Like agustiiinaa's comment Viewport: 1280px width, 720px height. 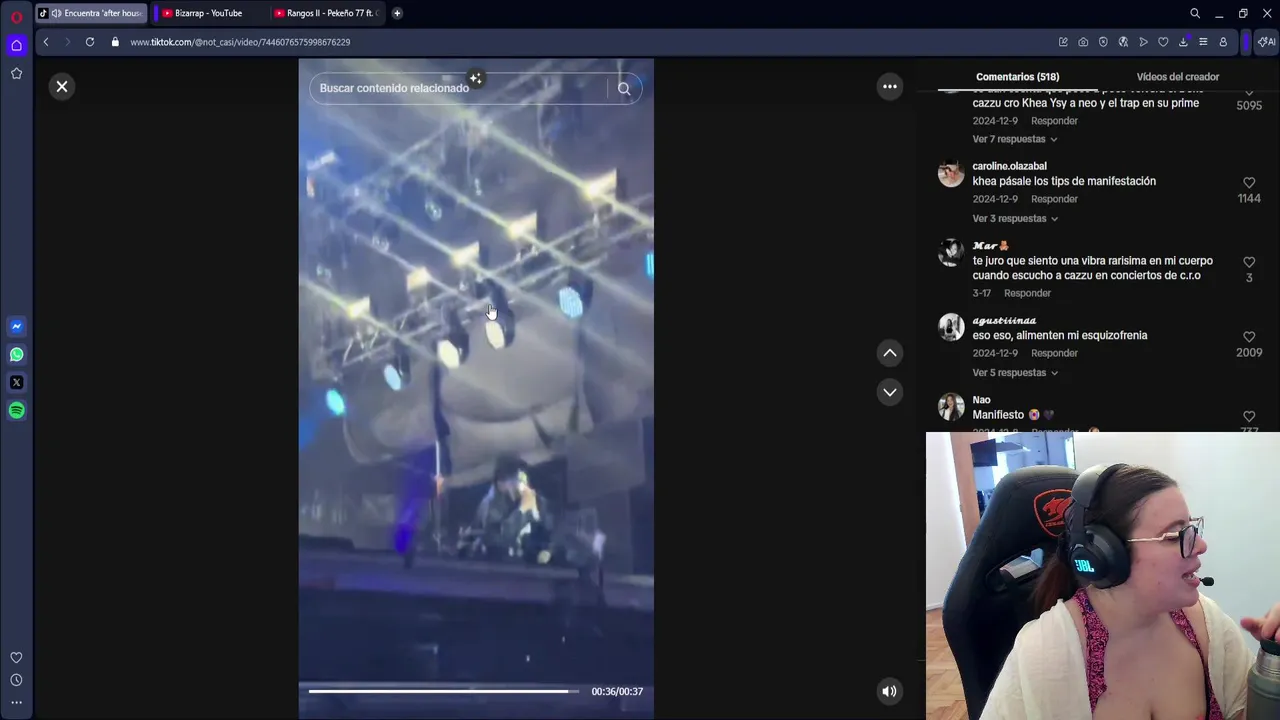(x=1249, y=337)
